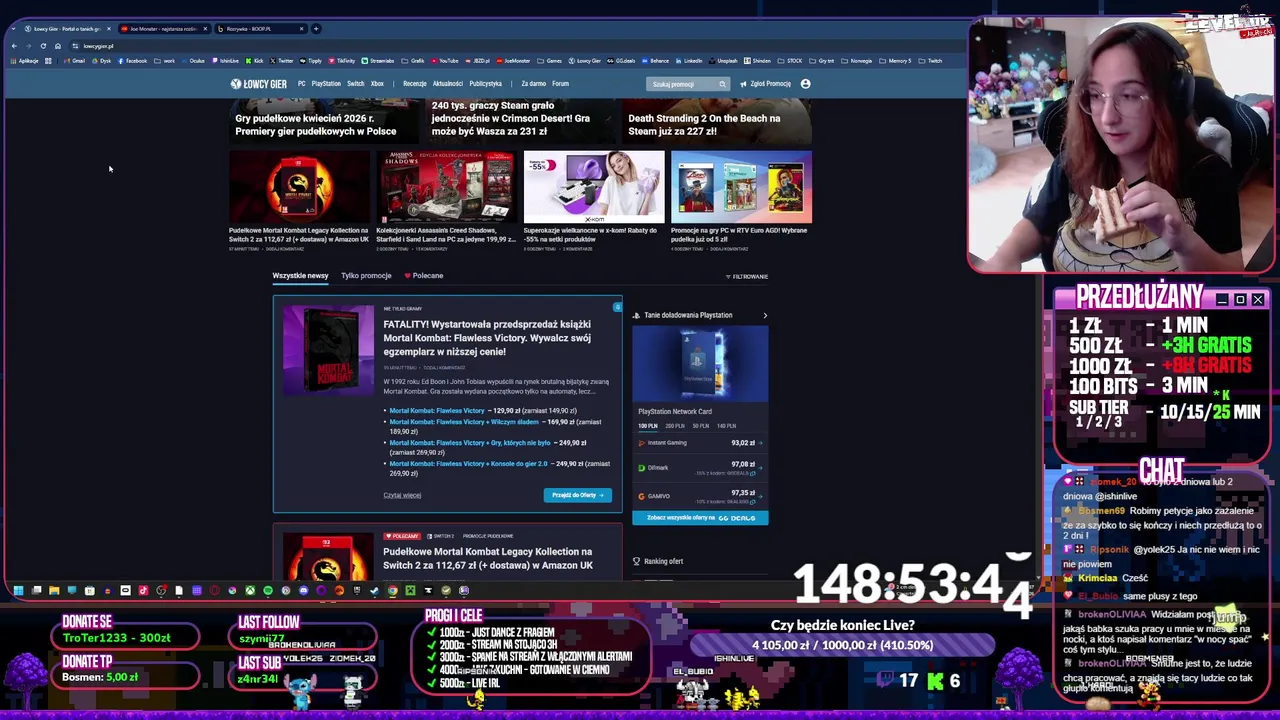This screenshot has height=720, width=1280.
Task: Open Minecraft creeper icon in the taskbar
Action: click(410, 590)
